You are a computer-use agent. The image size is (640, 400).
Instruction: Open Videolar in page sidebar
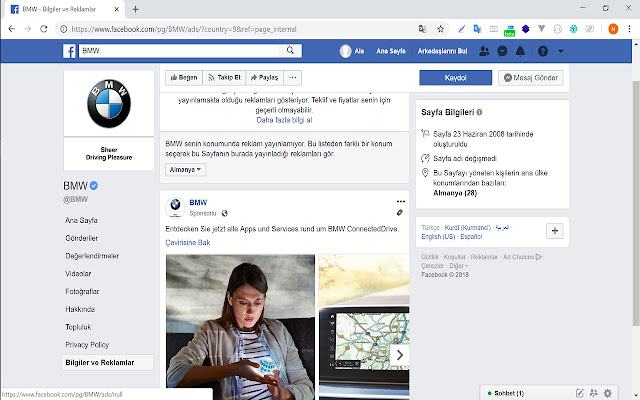pos(78,273)
